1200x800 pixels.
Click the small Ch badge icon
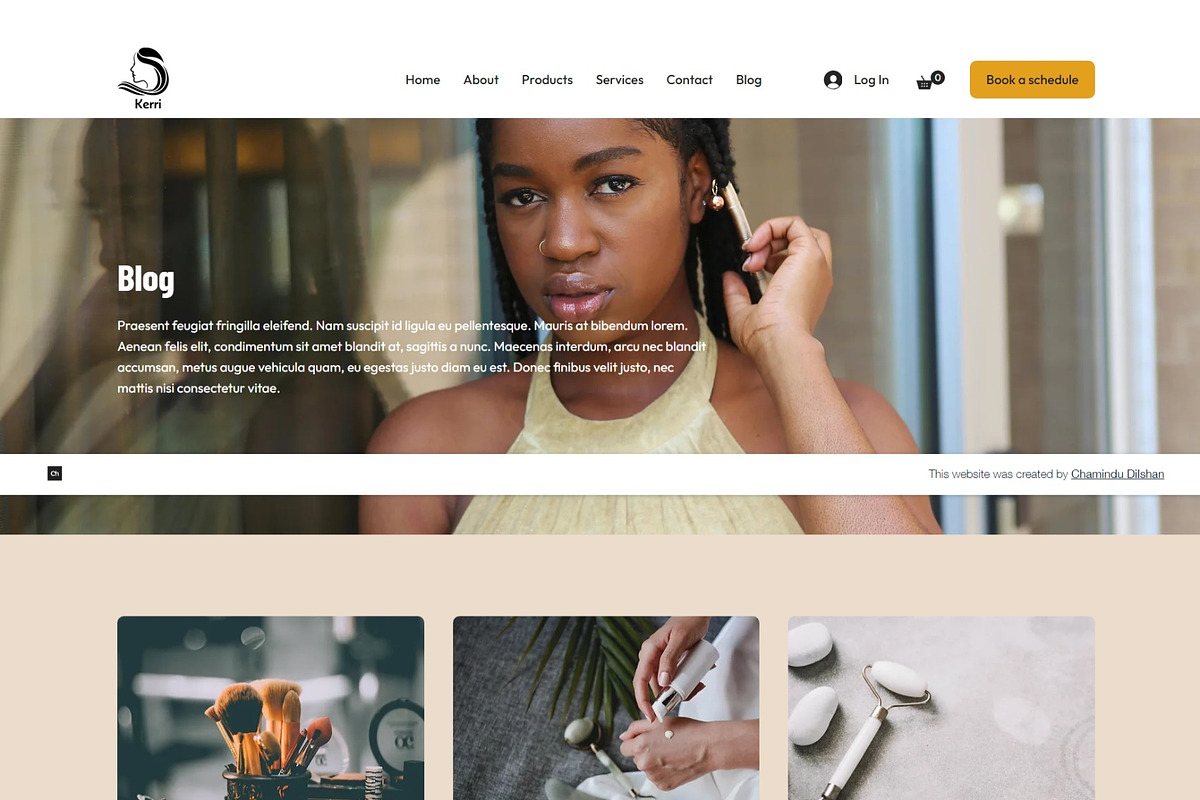[x=55, y=473]
